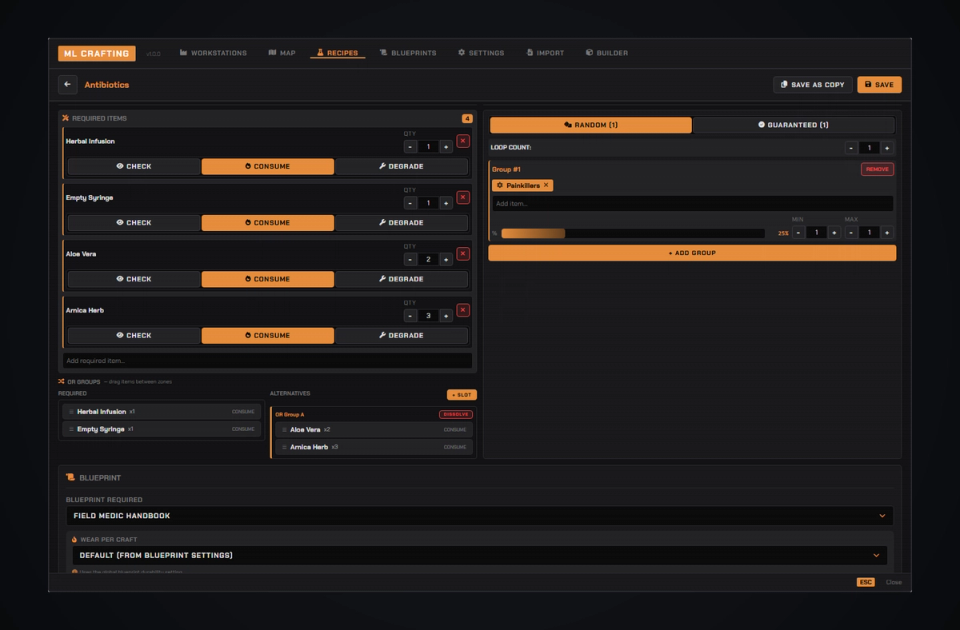Decrease Arnica Herb quantity with minus

click(x=410, y=316)
